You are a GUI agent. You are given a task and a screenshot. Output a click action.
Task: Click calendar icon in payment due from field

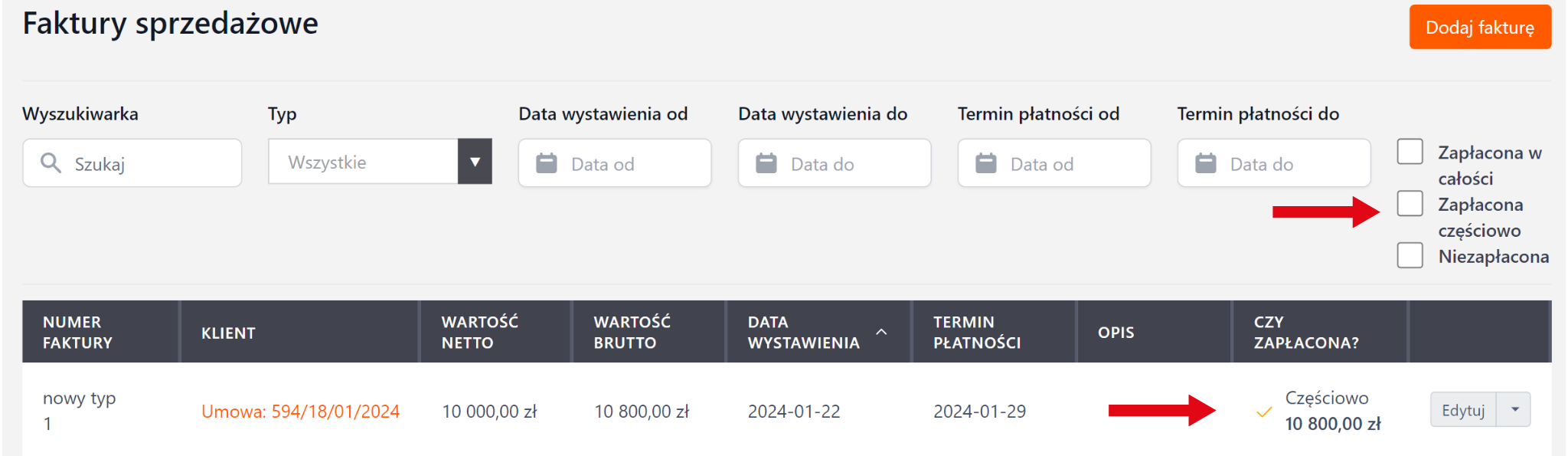click(986, 163)
